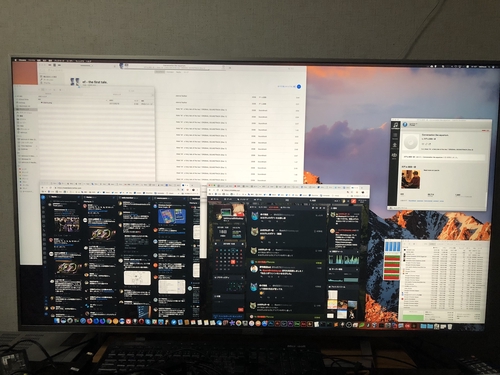Open the Chrome icon in the Dock
The image size is (500, 375).
(109, 321)
